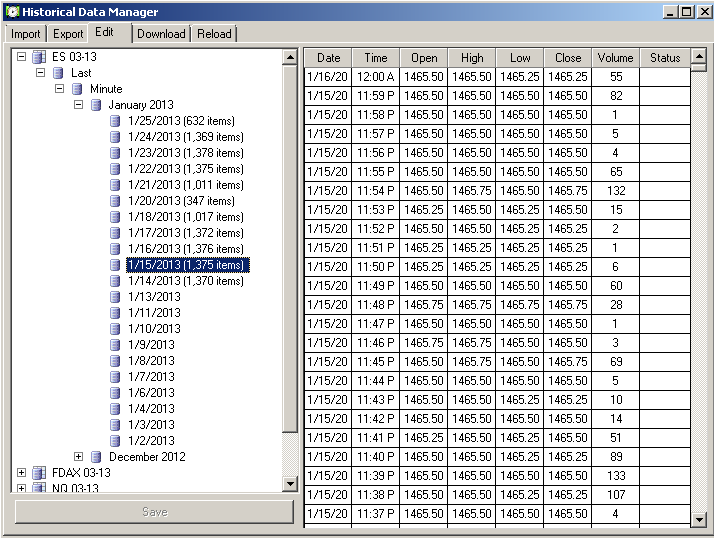Screen dimensions: 714x538
Task: Sort by the Volume column header
Action: [616, 58]
